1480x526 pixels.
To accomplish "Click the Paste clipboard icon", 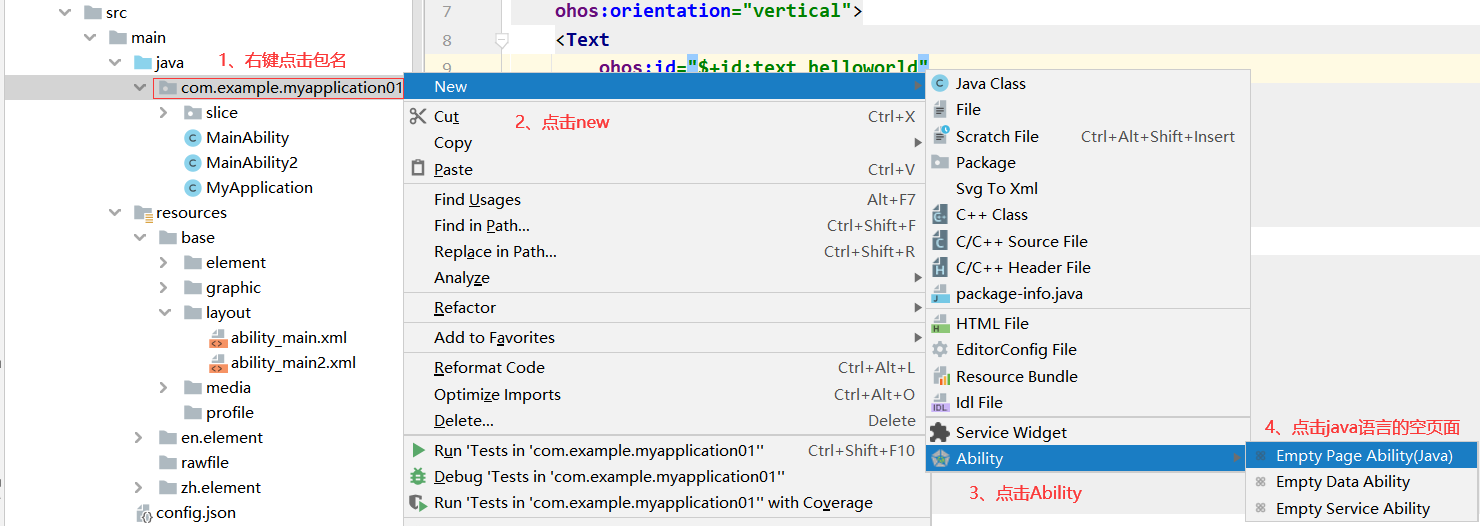I will coord(418,169).
